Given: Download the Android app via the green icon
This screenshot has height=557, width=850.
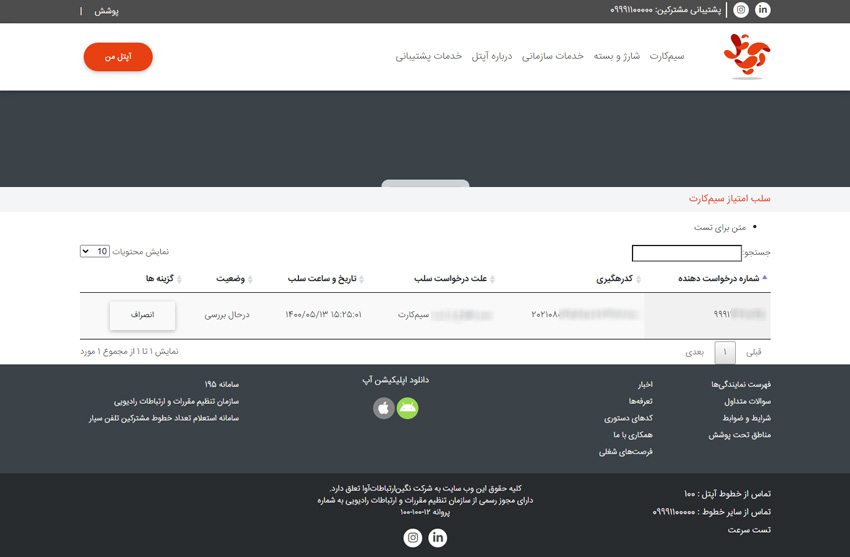Looking at the screenshot, I should (x=408, y=408).
